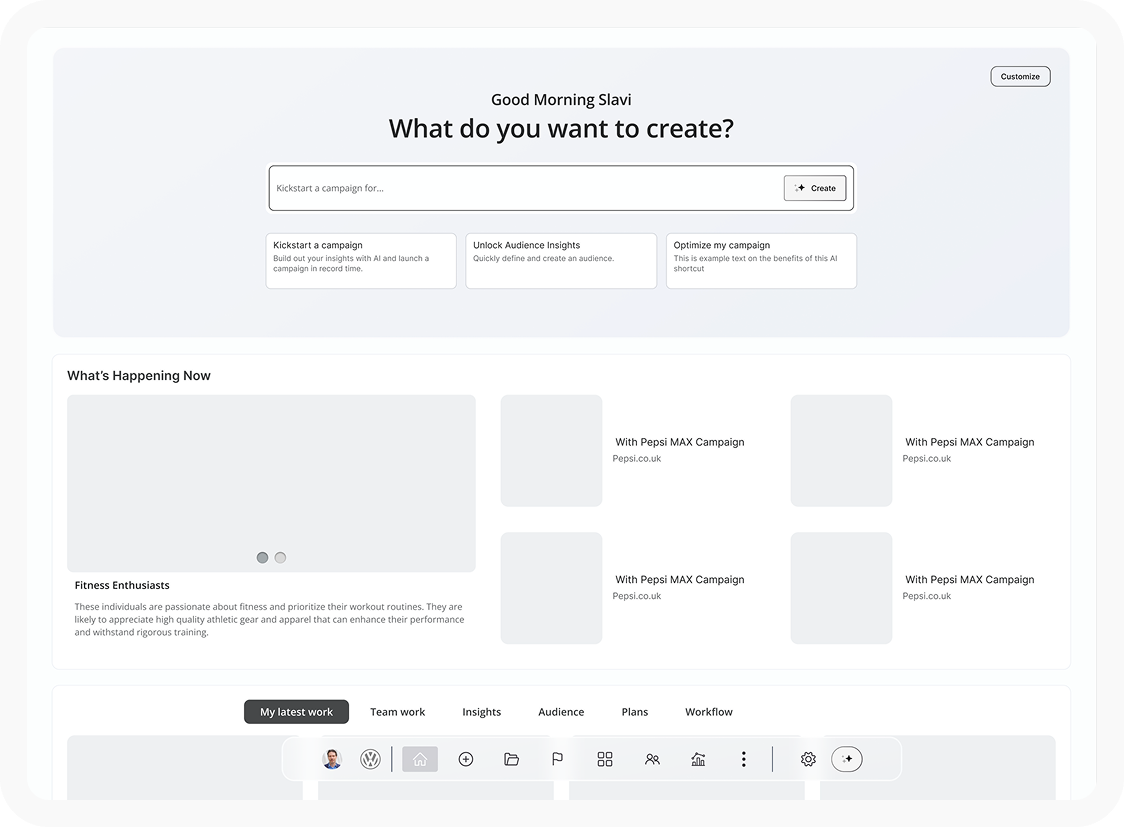Select the Kickstart a campaign shortcut card
This screenshot has height=827, width=1124.
tap(361, 261)
